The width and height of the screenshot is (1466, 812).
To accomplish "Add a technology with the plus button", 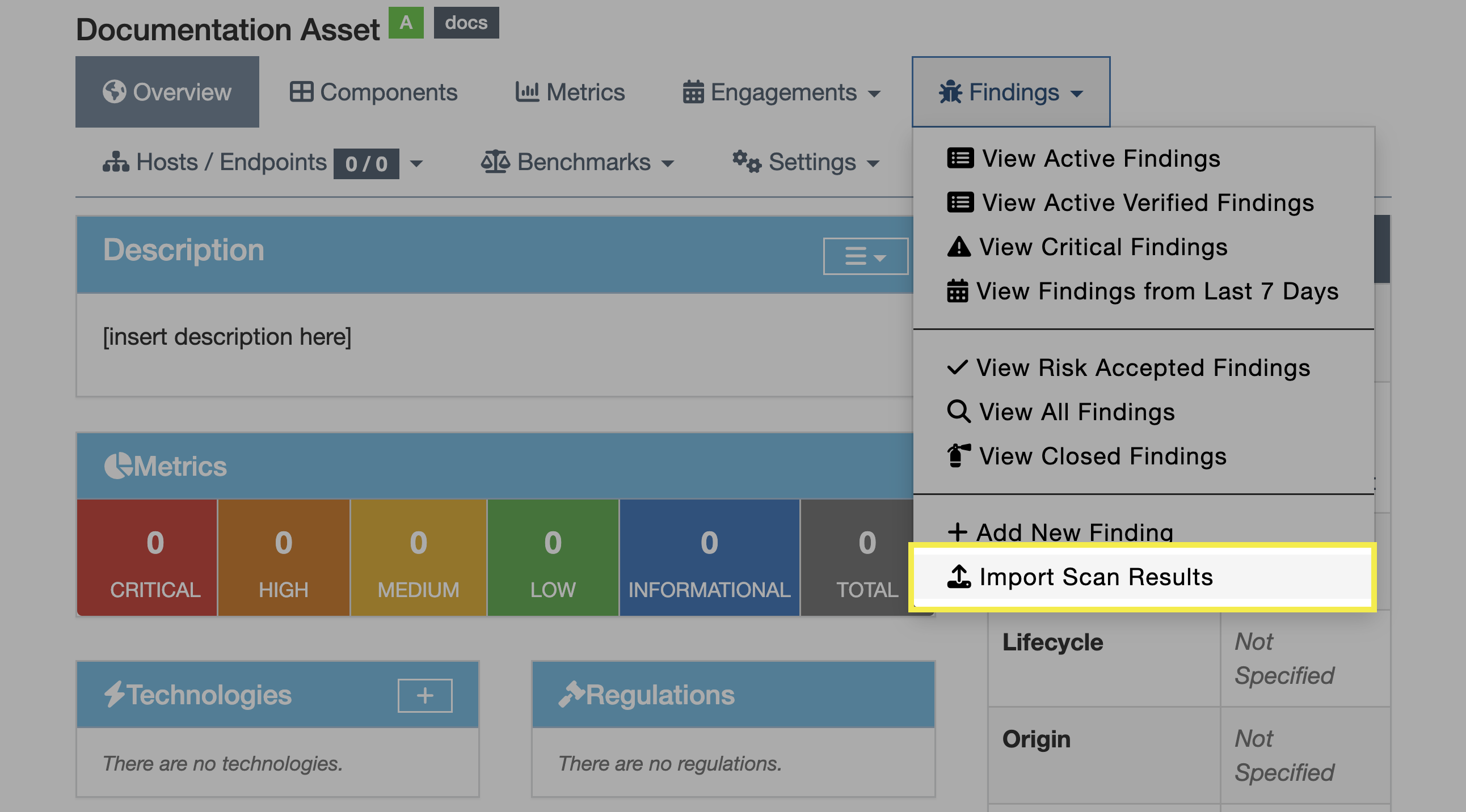I will pyautogui.click(x=424, y=695).
